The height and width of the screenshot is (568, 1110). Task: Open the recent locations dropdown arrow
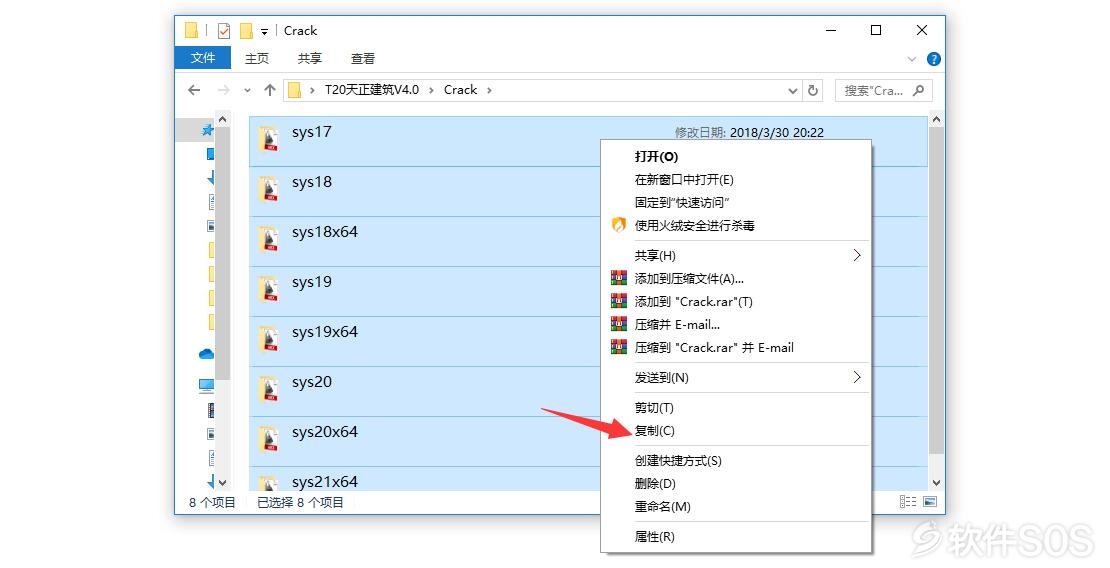click(x=247, y=90)
